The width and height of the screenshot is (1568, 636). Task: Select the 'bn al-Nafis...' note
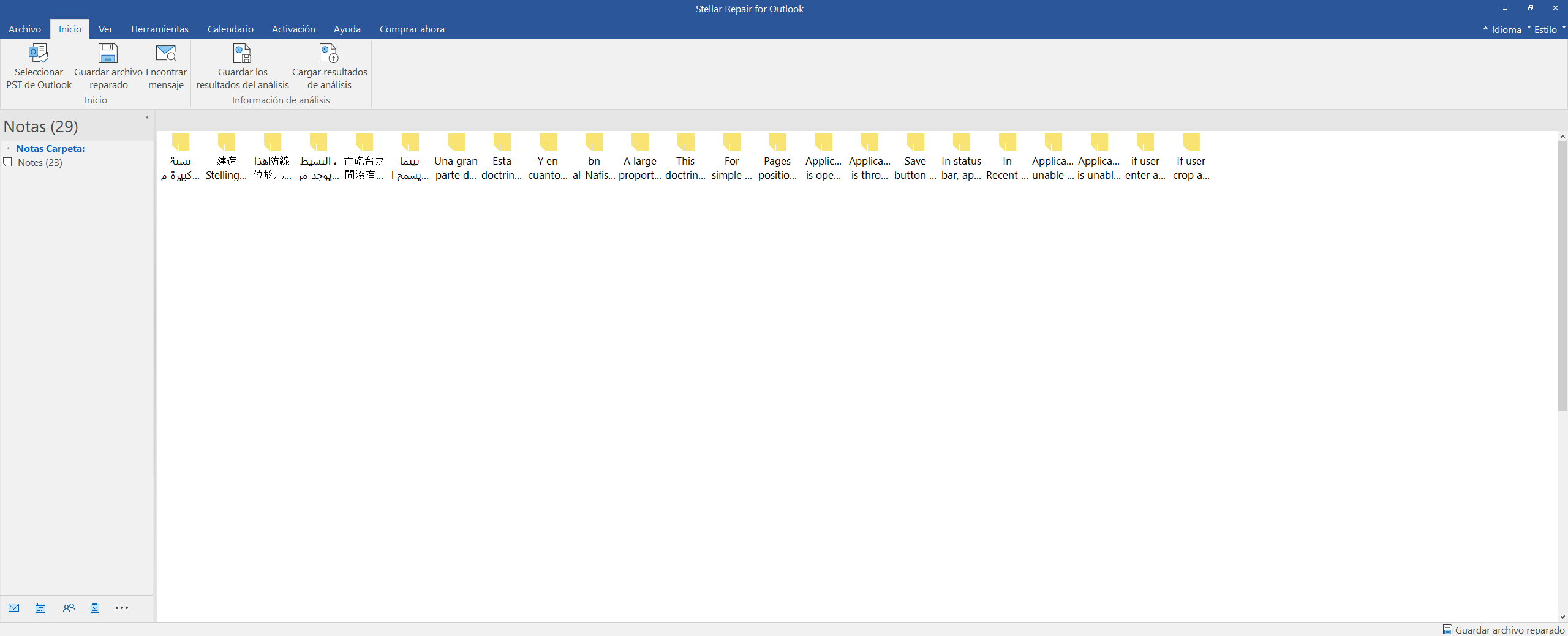(594, 157)
